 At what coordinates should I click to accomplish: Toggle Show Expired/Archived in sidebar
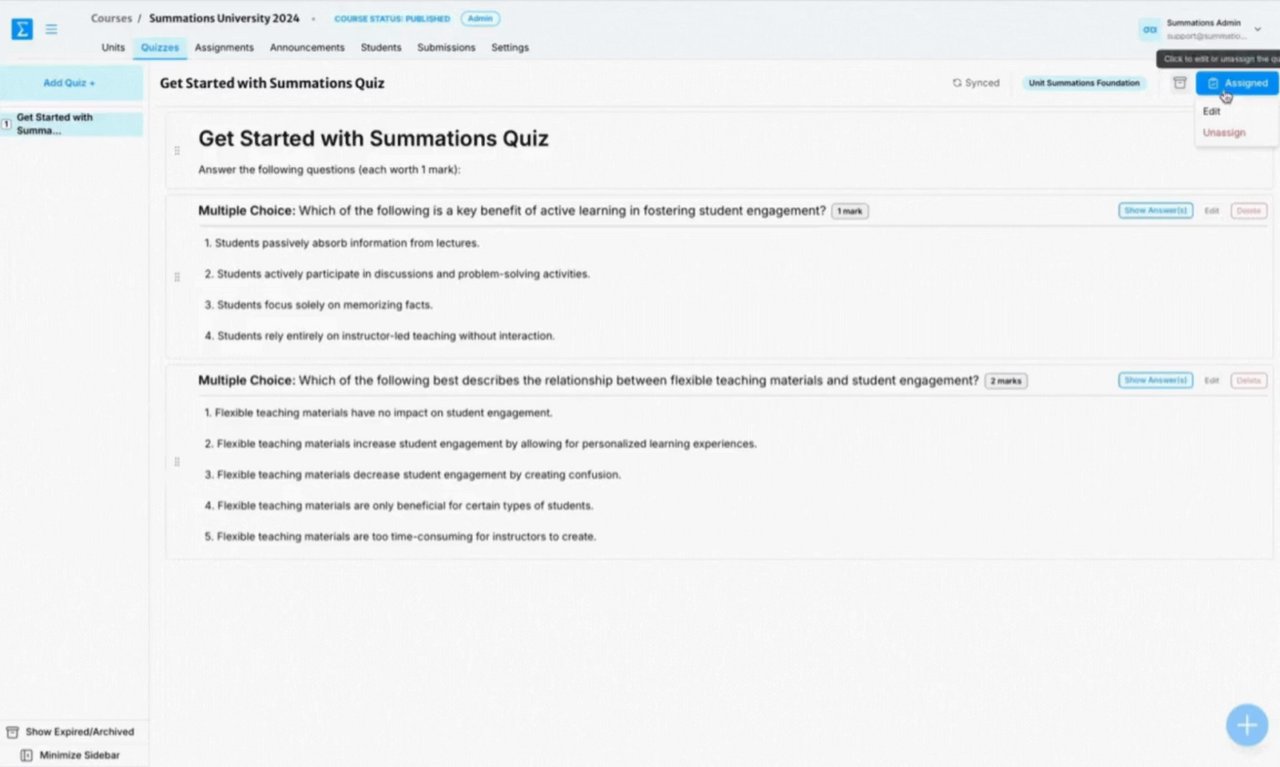71,732
